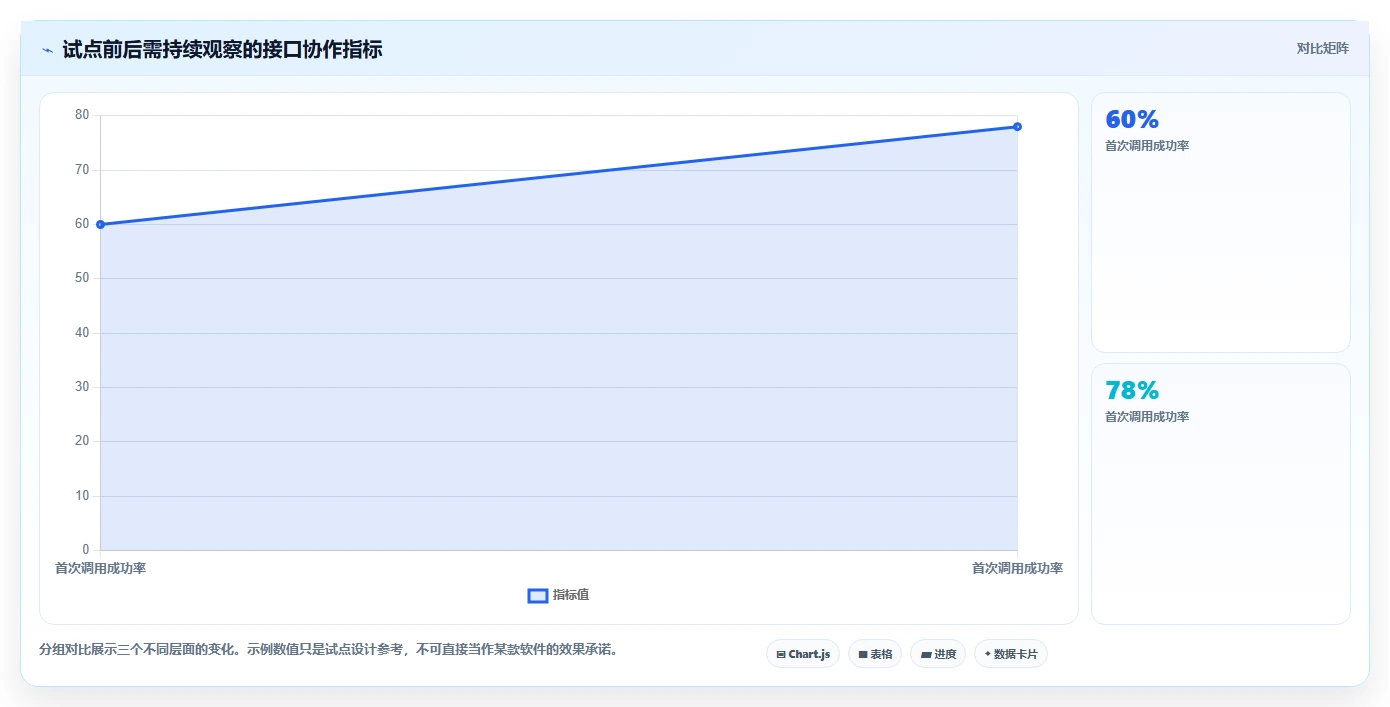Select the 数据卡片 chip
Image resolution: width=1390 pixels, height=707 pixels.
[1011, 654]
